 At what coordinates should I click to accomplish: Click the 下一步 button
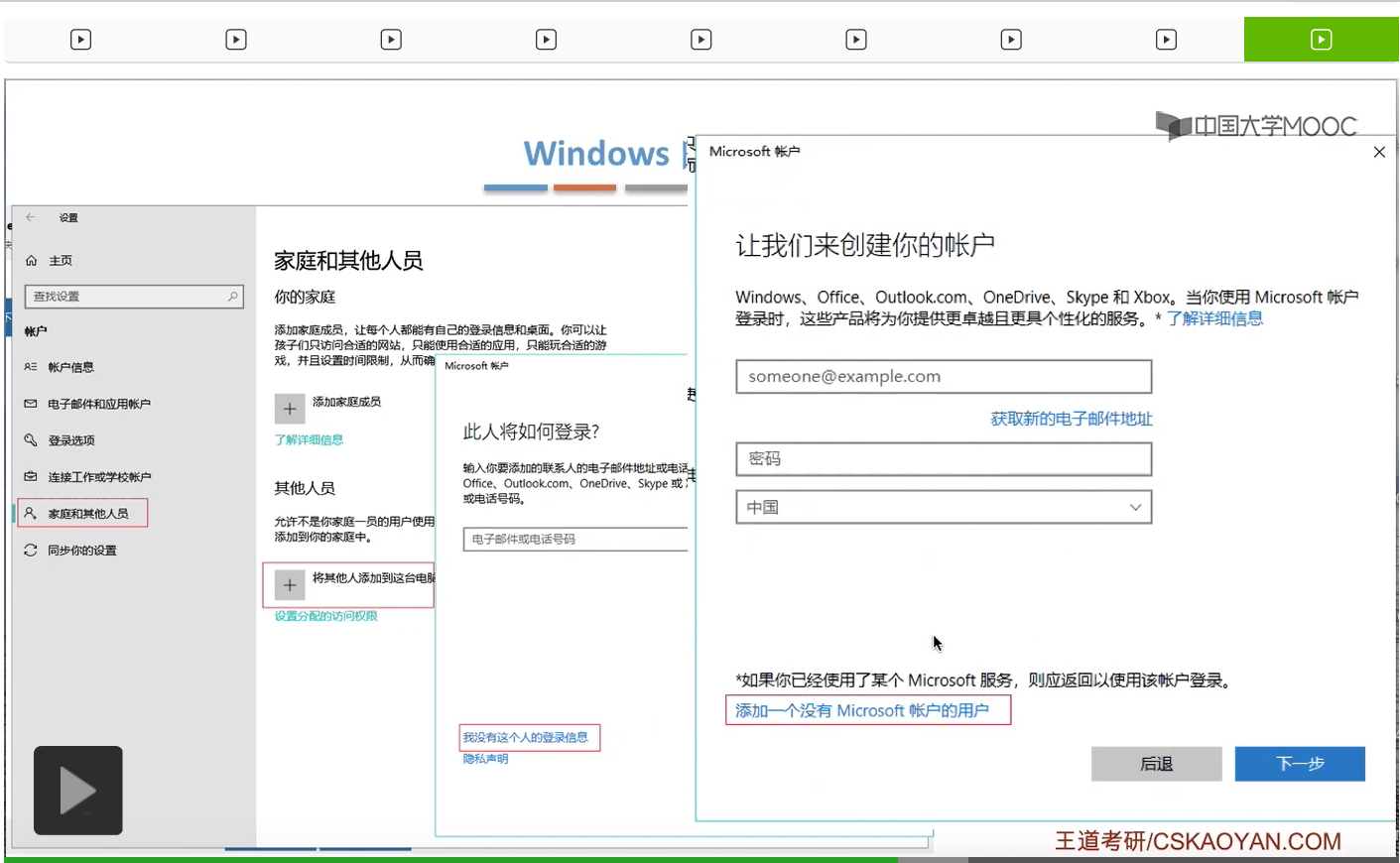(1300, 764)
